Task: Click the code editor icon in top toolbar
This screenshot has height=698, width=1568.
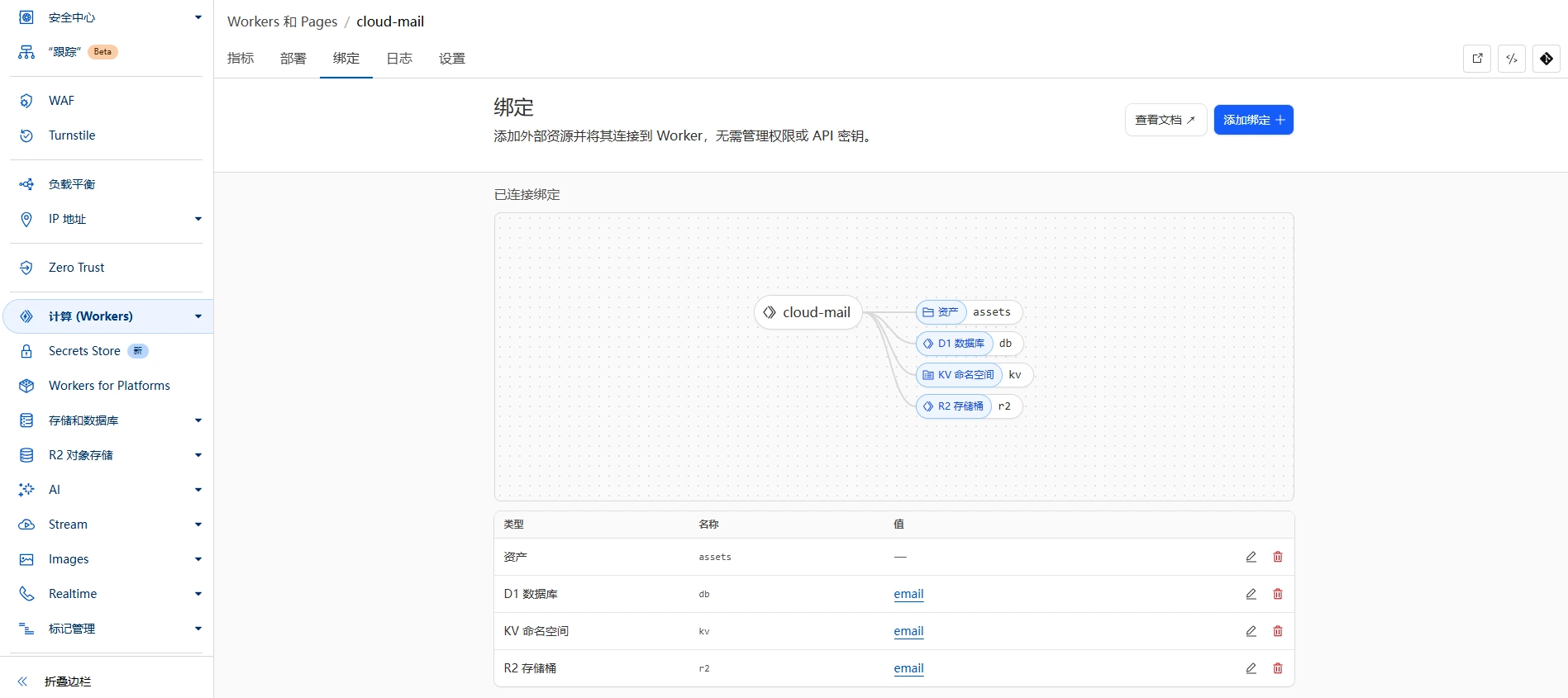Action: (1512, 59)
